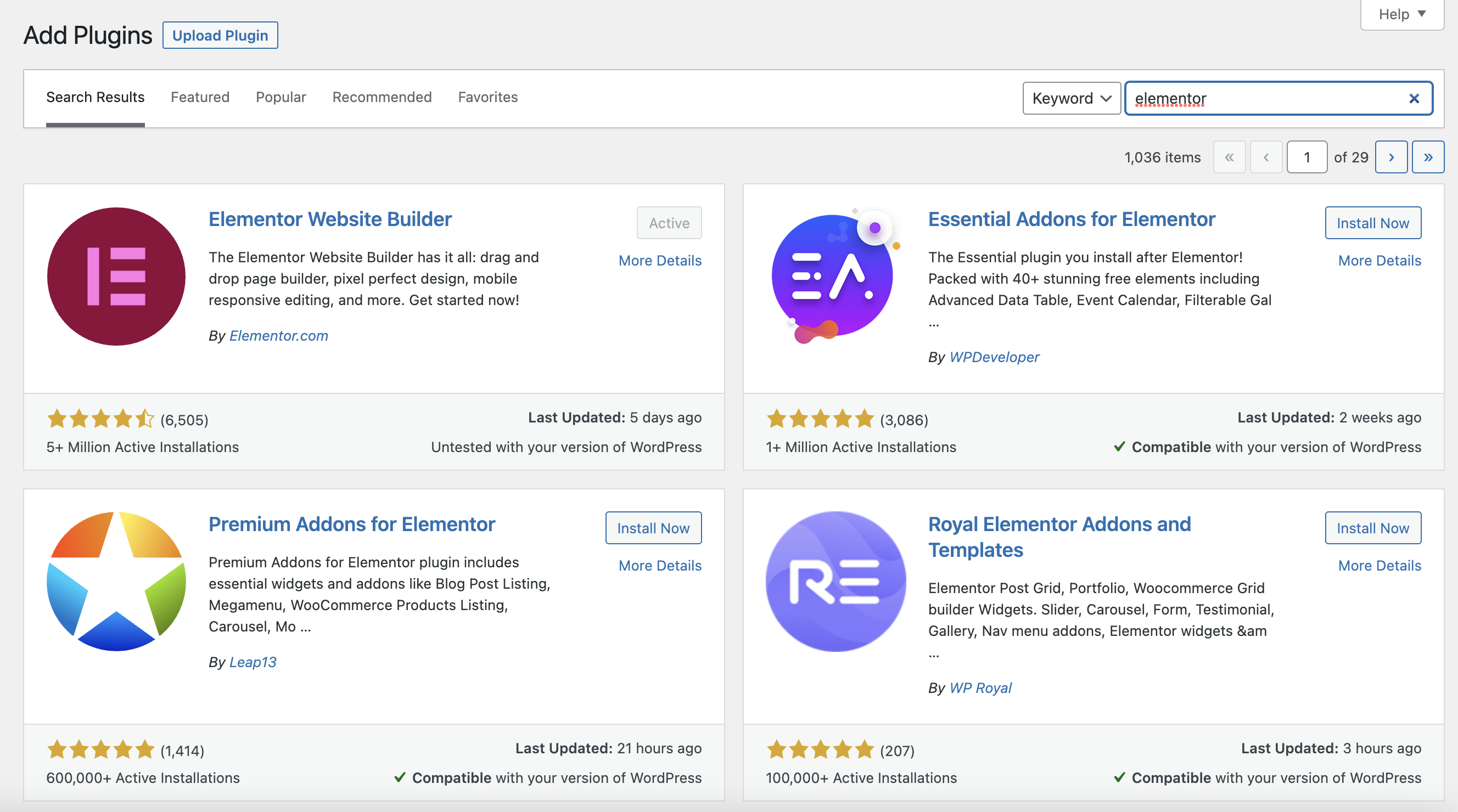Click the Elementor Website Builder logo icon
This screenshot has width=1458, height=812.
click(x=116, y=276)
